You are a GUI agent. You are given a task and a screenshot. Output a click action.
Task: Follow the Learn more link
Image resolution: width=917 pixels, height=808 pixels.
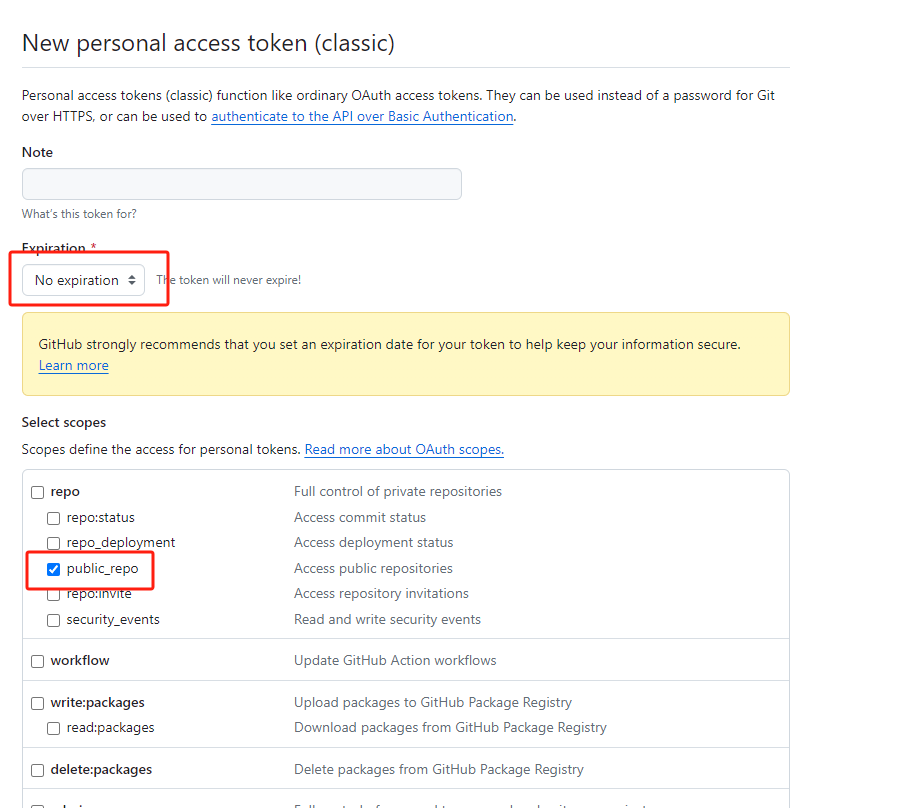pyautogui.click(x=73, y=365)
